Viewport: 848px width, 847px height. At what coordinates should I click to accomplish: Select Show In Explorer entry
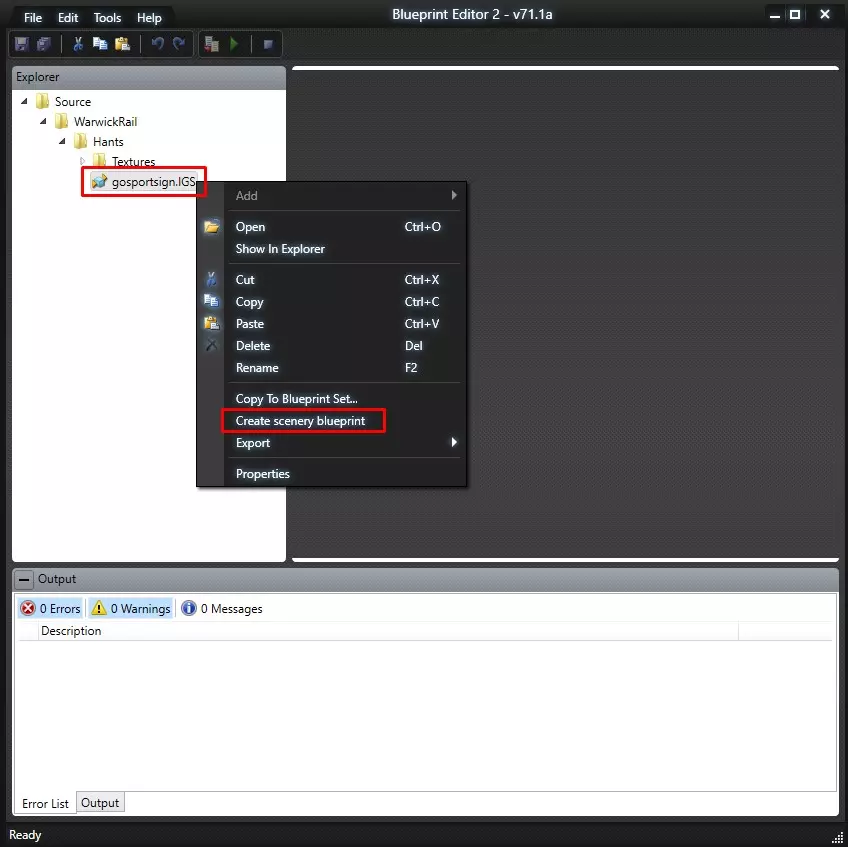click(x=280, y=249)
